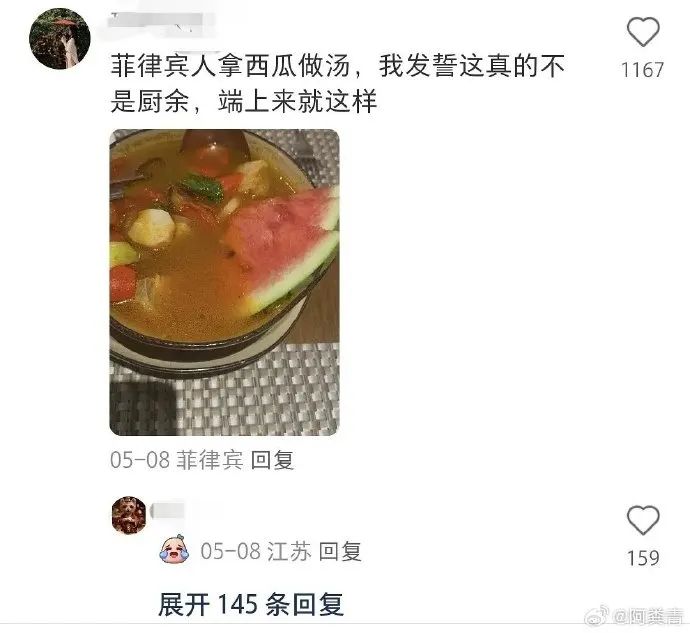
Task: Open the Jiangsu replier's profile avatar
Action: 129,515
